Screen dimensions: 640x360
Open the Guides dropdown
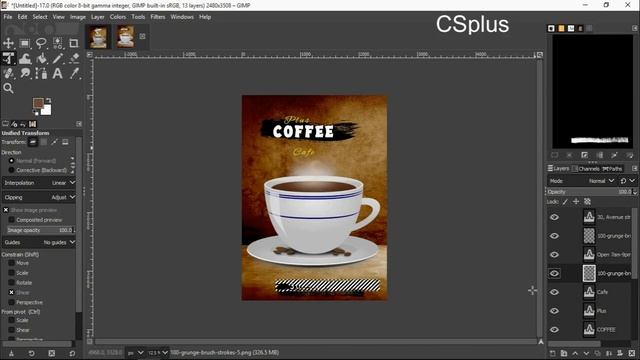pyautogui.click(x=39, y=242)
